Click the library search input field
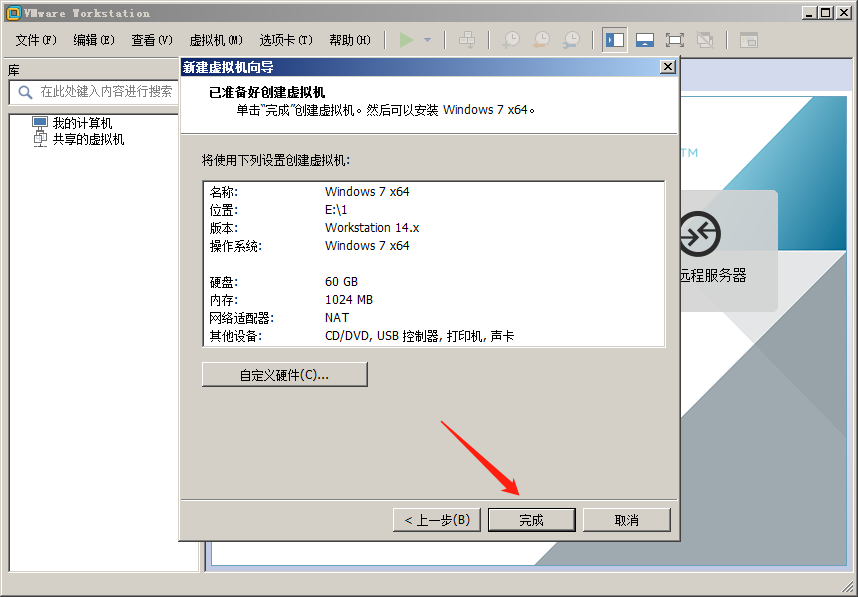 pyautogui.click(x=94, y=92)
